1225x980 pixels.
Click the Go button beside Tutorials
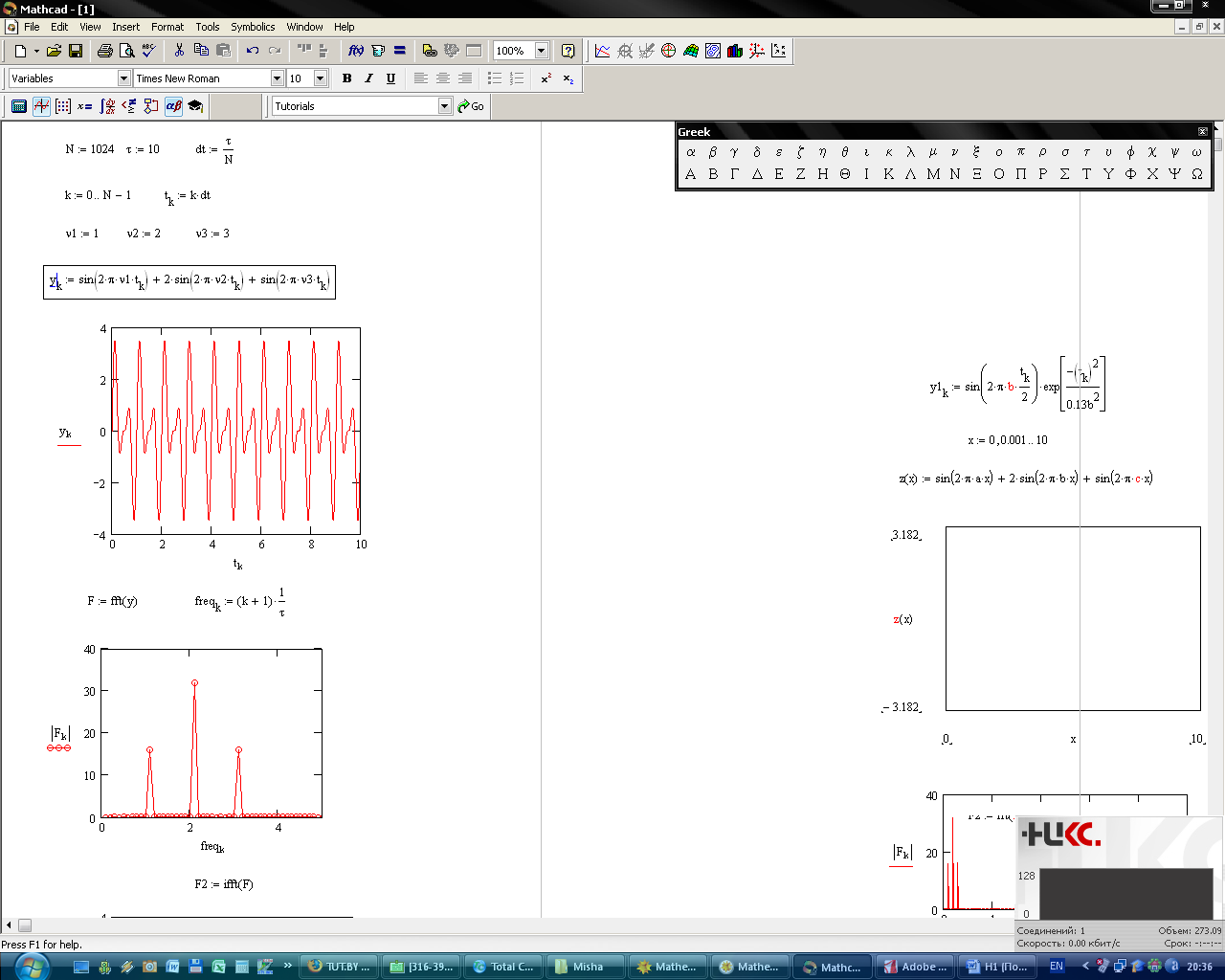tap(471, 106)
